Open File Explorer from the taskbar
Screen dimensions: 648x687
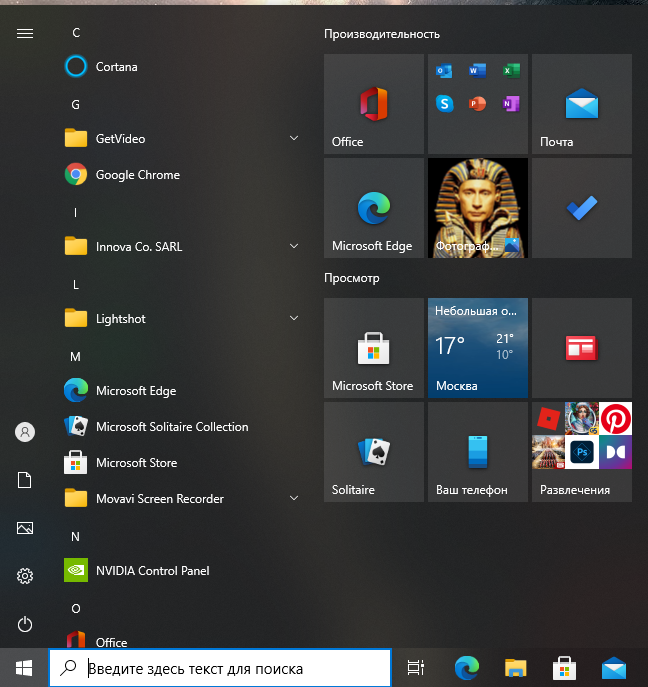516,668
